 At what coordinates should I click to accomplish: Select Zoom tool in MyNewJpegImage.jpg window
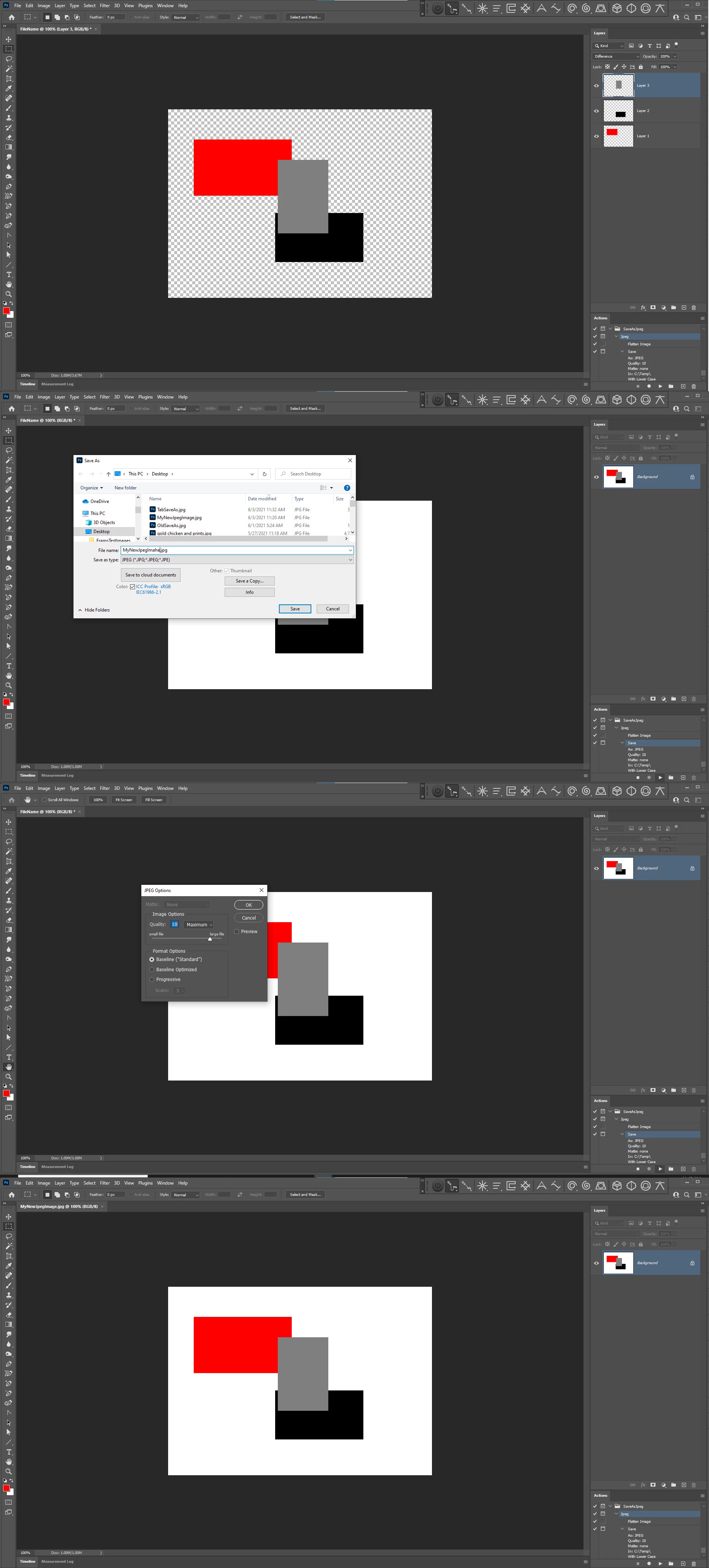[9, 1471]
